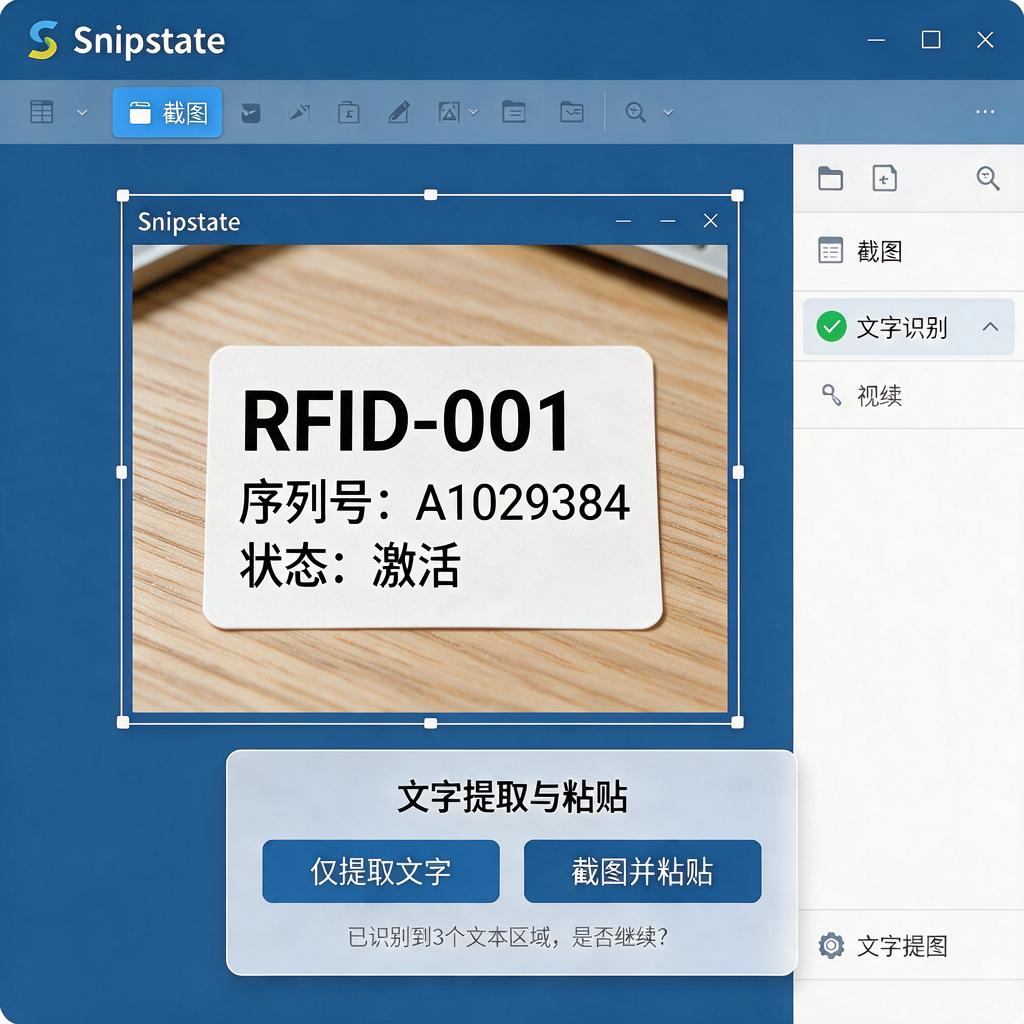Click the 仅提取文字 button

pyautogui.click(x=381, y=871)
